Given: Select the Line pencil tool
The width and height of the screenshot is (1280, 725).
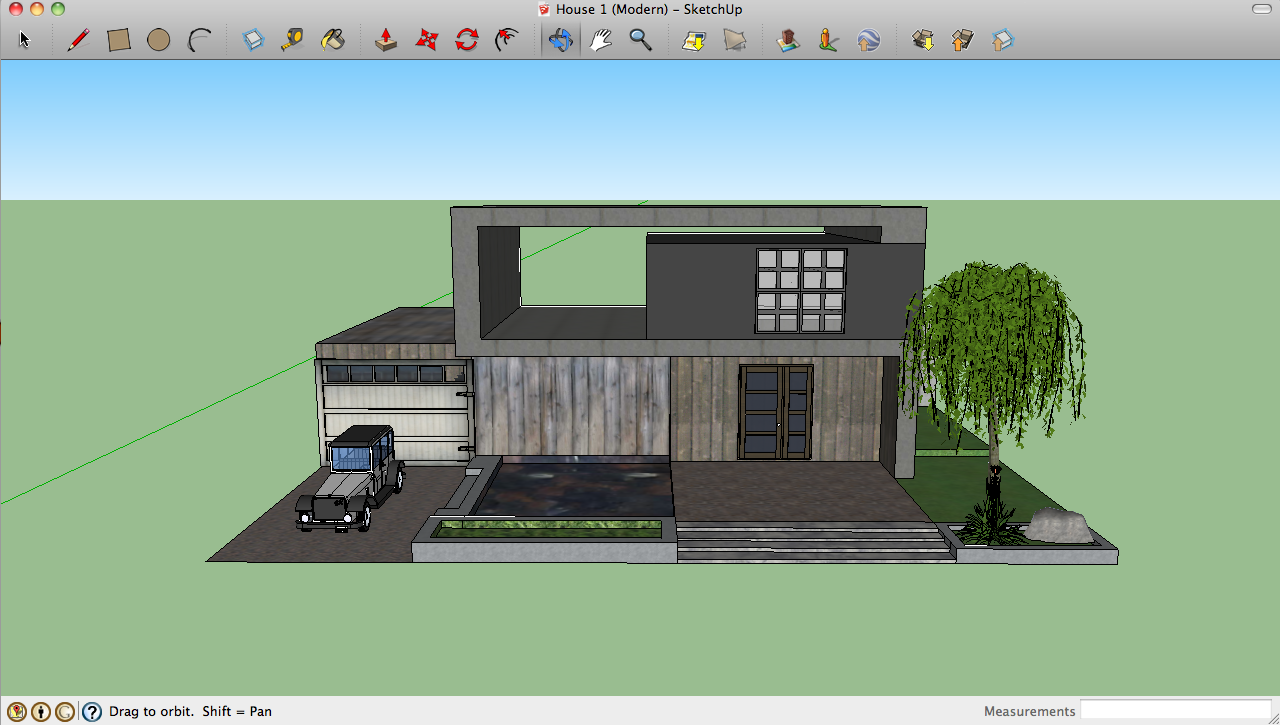Looking at the screenshot, I should coord(78,40).
